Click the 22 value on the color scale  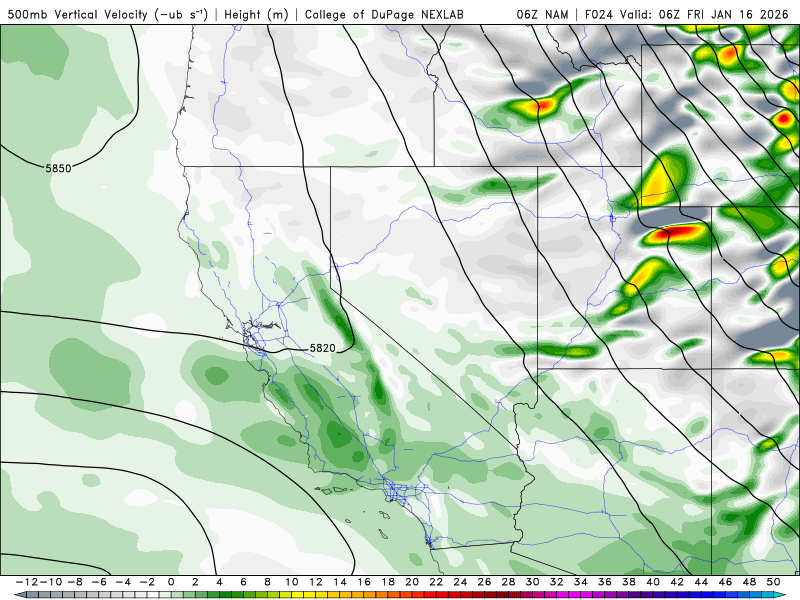point(436,582)
